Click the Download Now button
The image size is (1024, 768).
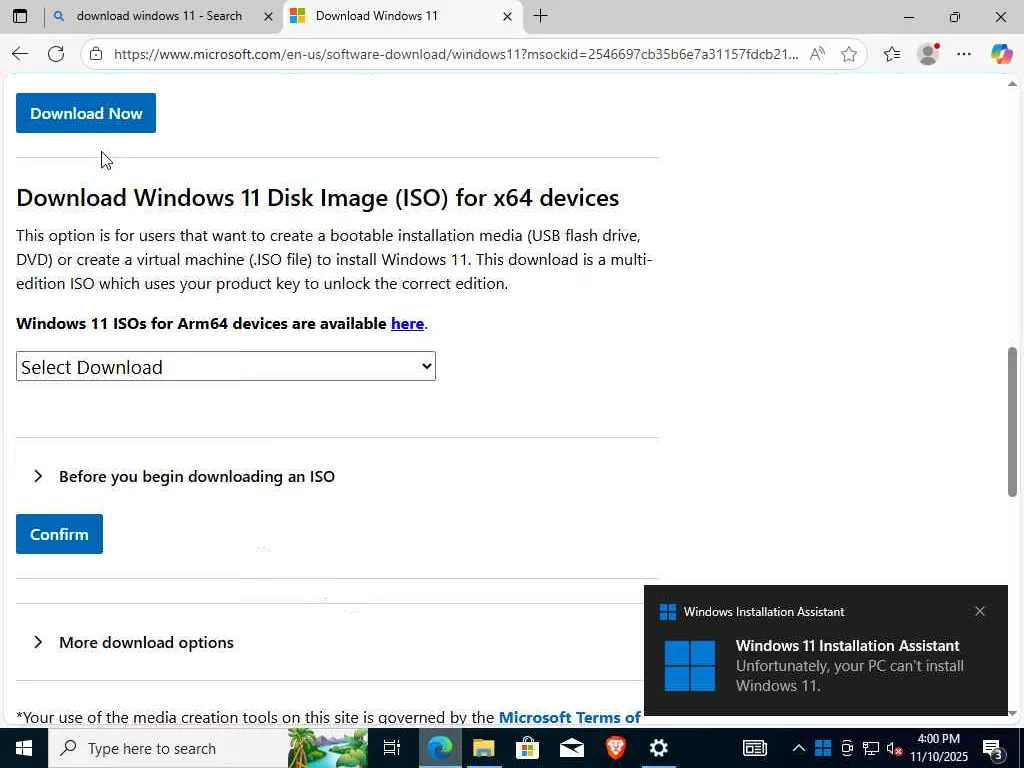[86, 113]
